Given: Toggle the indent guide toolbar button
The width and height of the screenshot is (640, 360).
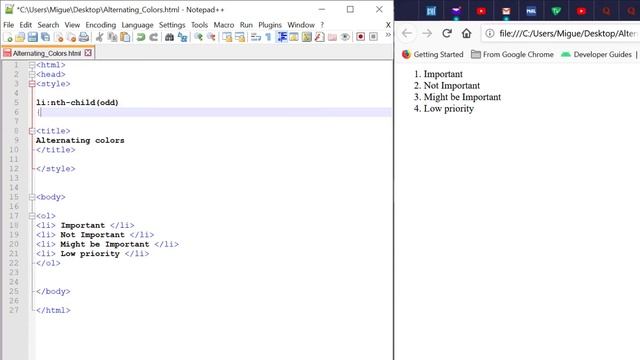Looking at the screenshot, I should pyautogui.click(x=282, y=37).
